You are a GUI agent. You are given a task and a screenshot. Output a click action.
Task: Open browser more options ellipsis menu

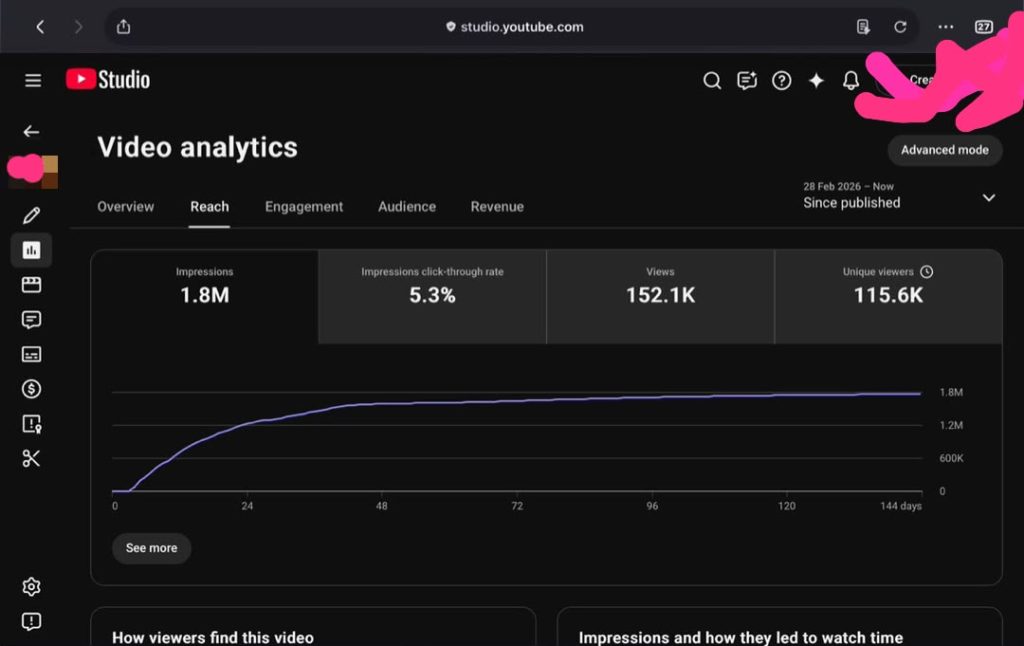[945, 27]
